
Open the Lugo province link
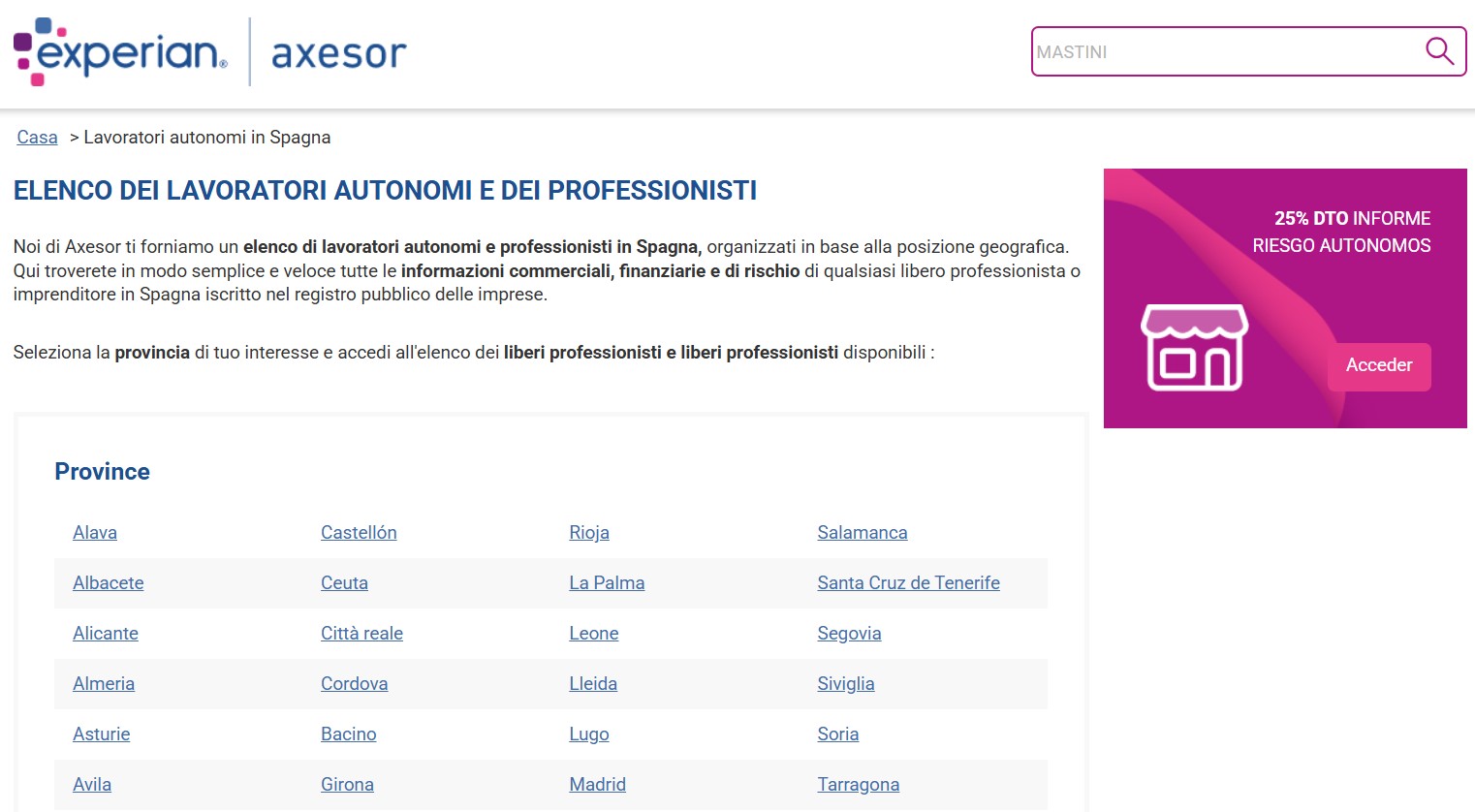(x=589, y=734)
